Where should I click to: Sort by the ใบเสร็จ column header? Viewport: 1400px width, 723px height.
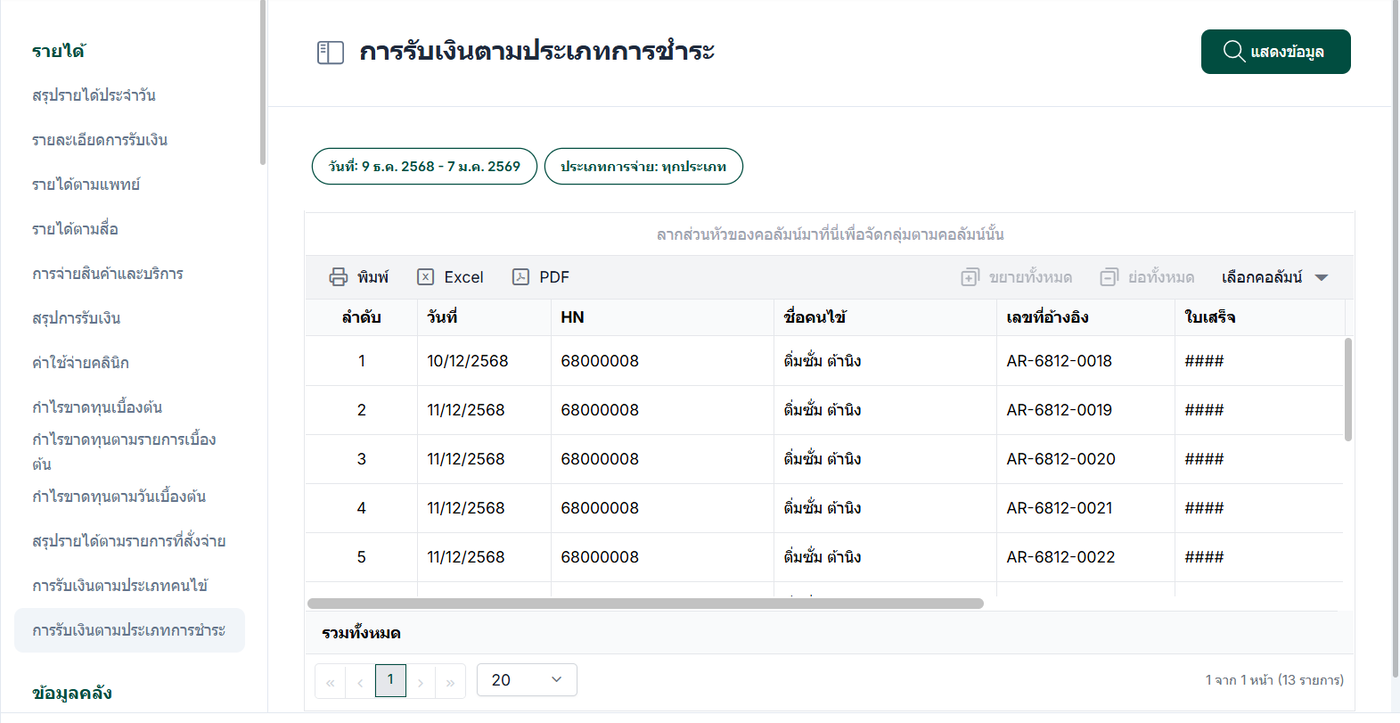tap(1259, 318)
